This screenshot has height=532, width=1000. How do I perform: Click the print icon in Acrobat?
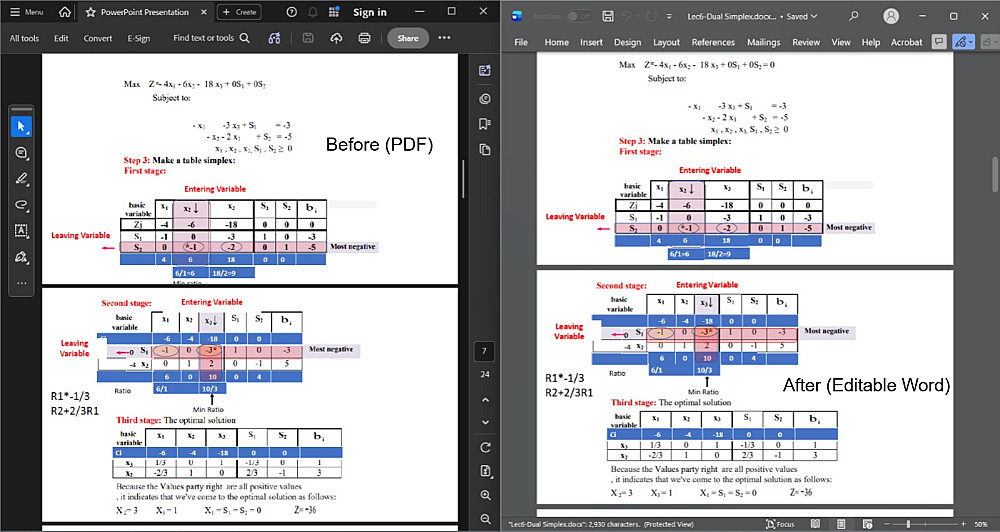tap(365, 38)
